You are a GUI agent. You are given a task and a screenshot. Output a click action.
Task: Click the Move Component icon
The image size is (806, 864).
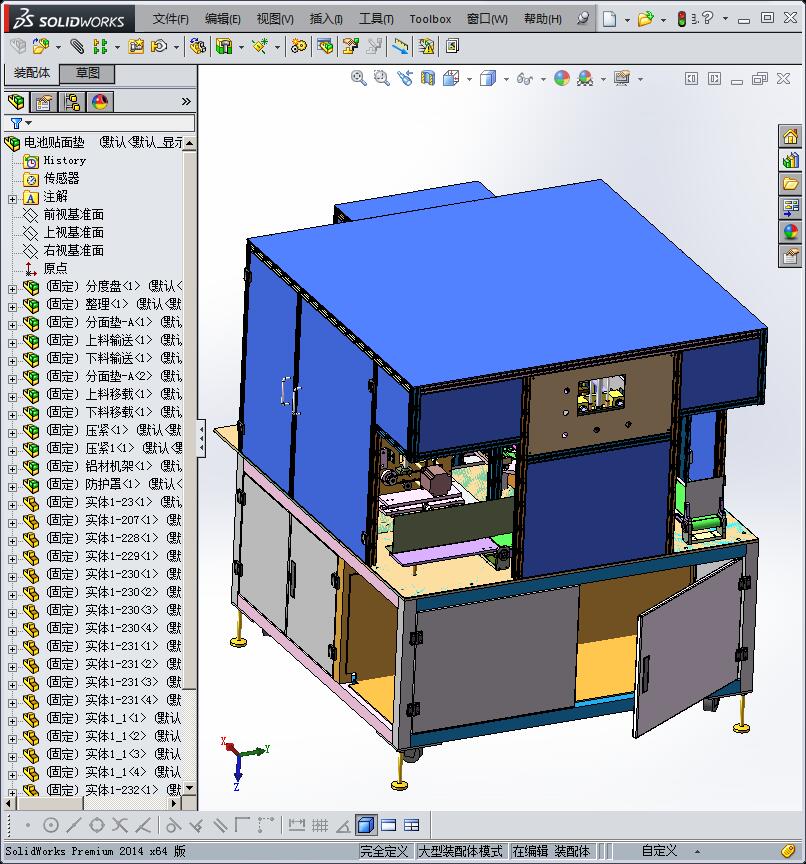159,46
